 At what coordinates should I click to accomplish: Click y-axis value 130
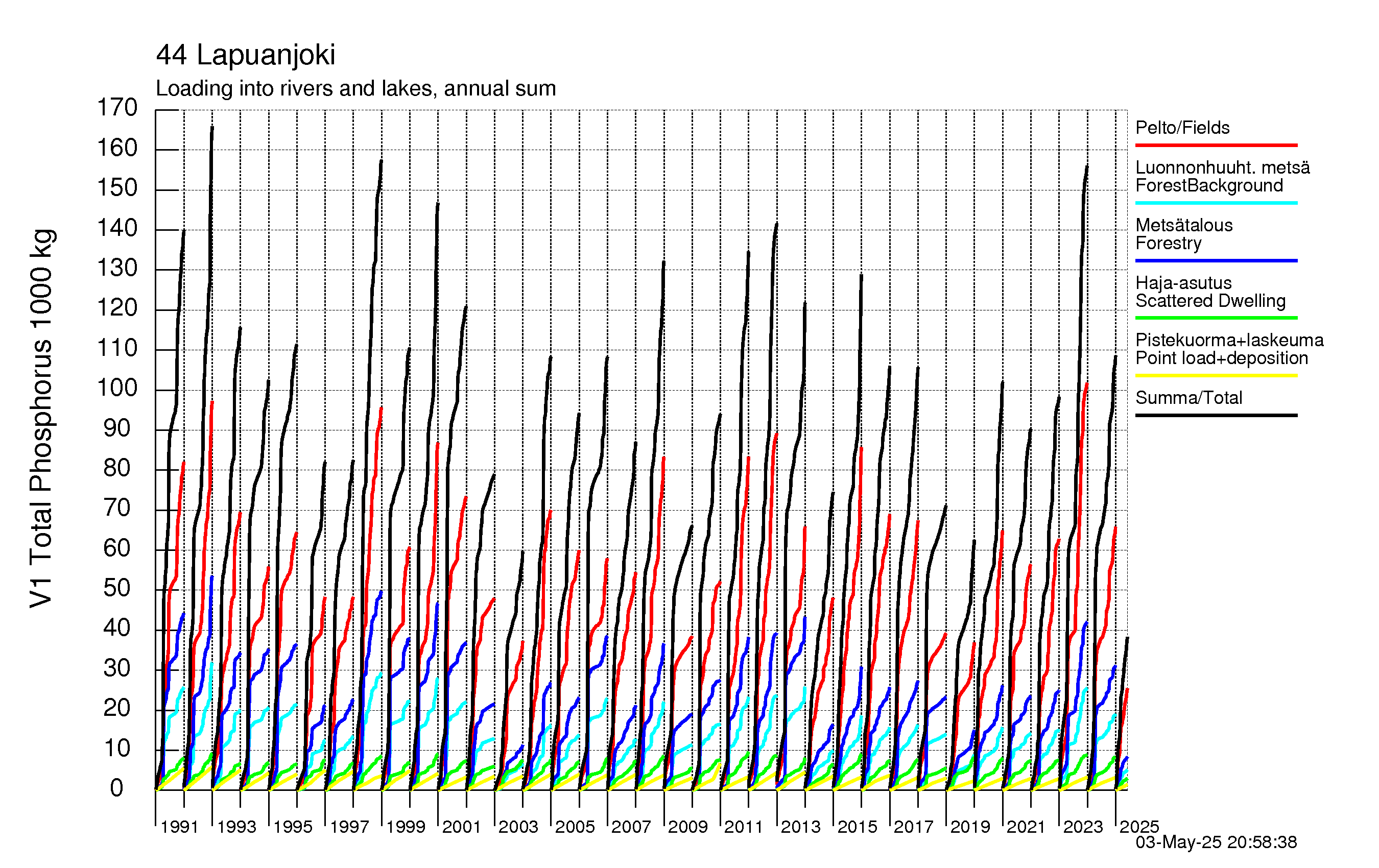(117, 268)
